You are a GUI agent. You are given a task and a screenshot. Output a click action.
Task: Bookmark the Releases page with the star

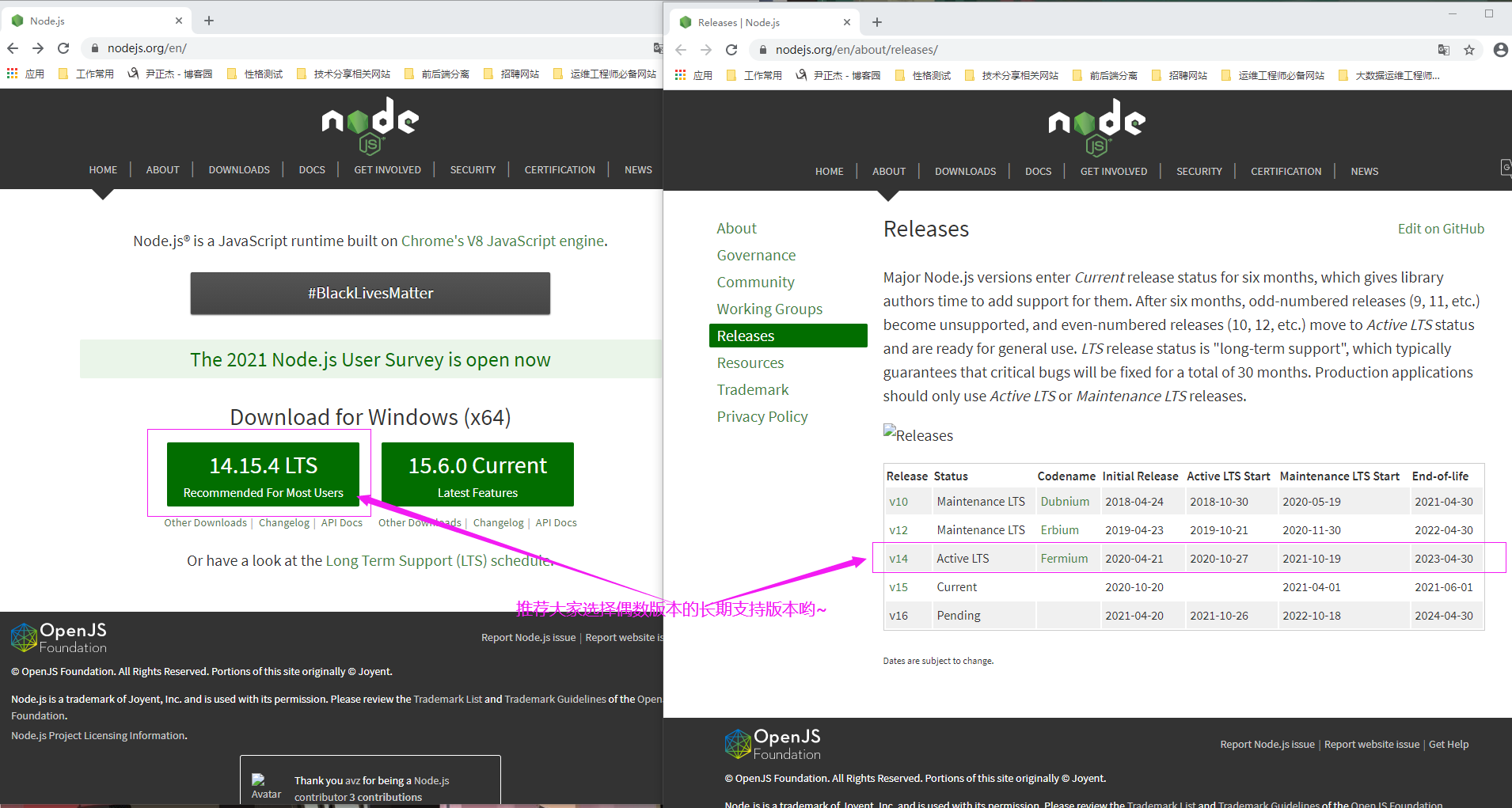[x=1469, y=50]
